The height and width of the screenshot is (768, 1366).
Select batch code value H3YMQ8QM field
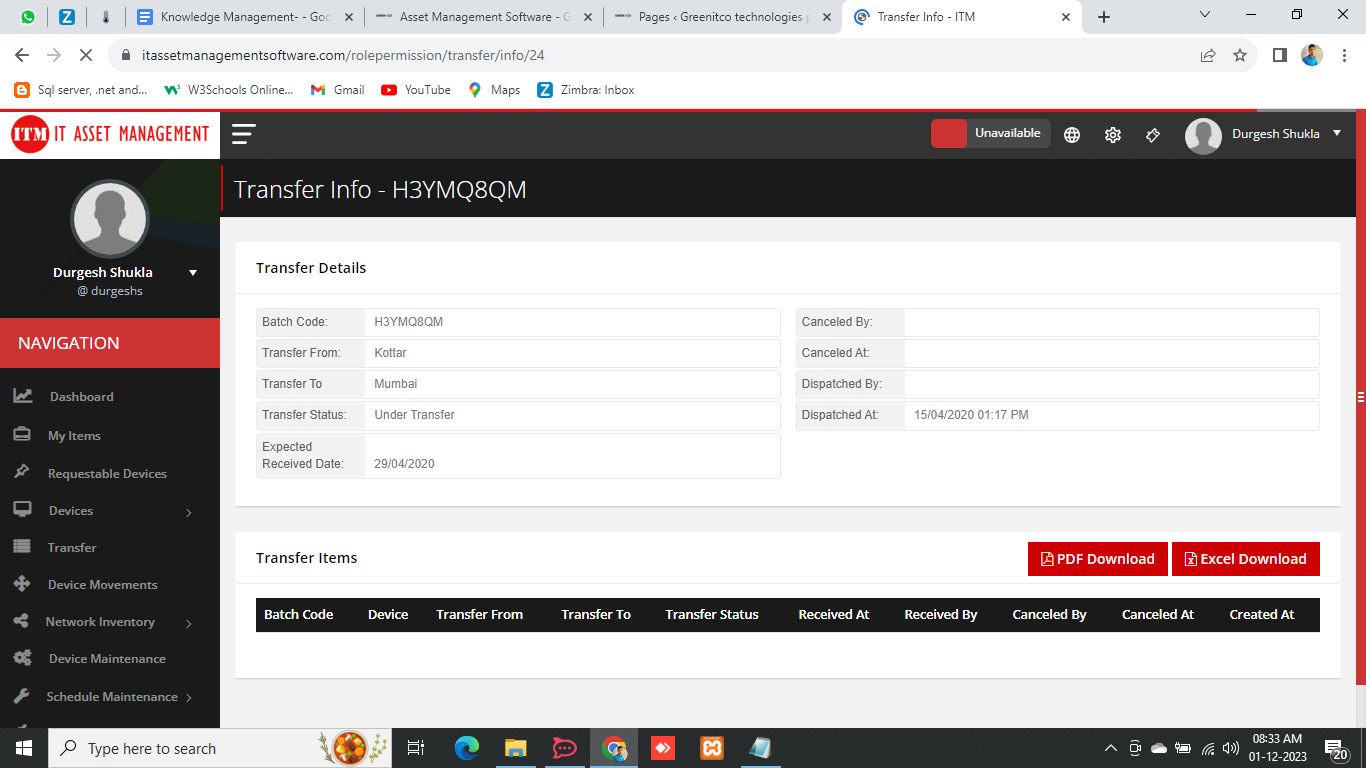(572, 322)
